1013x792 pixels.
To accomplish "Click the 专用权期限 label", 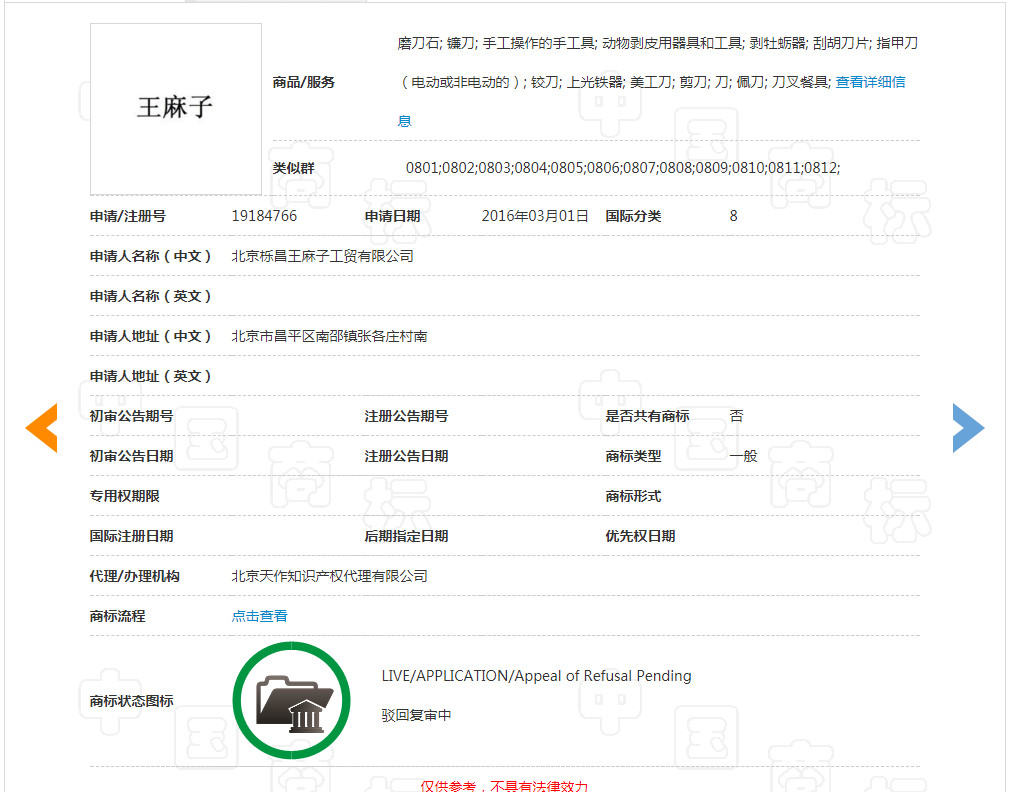I will [125, 496].
